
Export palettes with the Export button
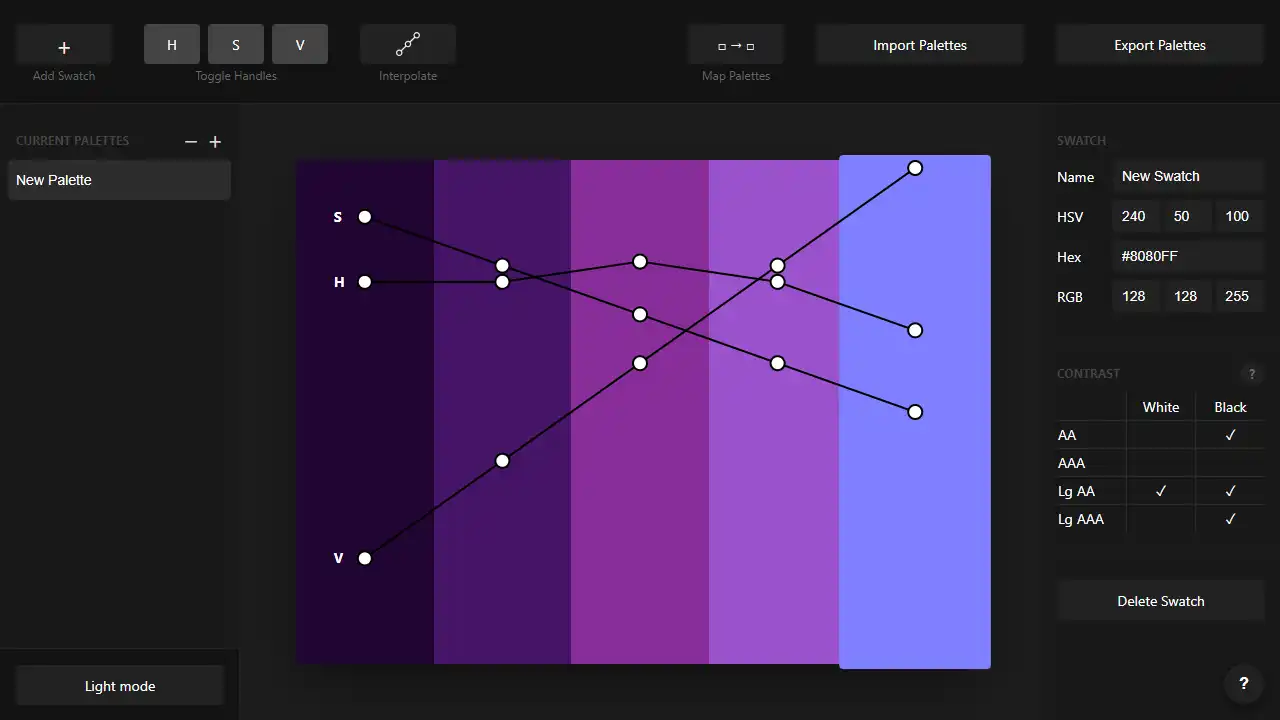[1159, 44]
